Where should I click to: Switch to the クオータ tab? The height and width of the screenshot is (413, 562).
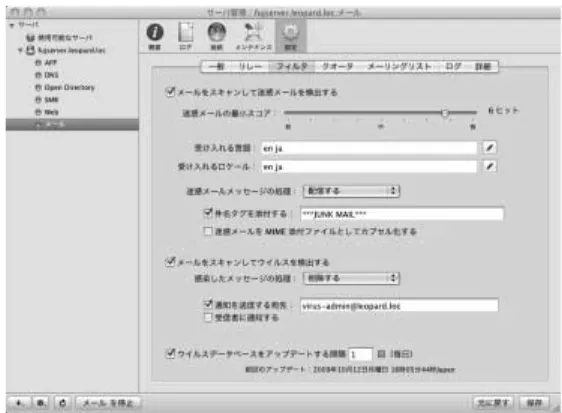338,66
